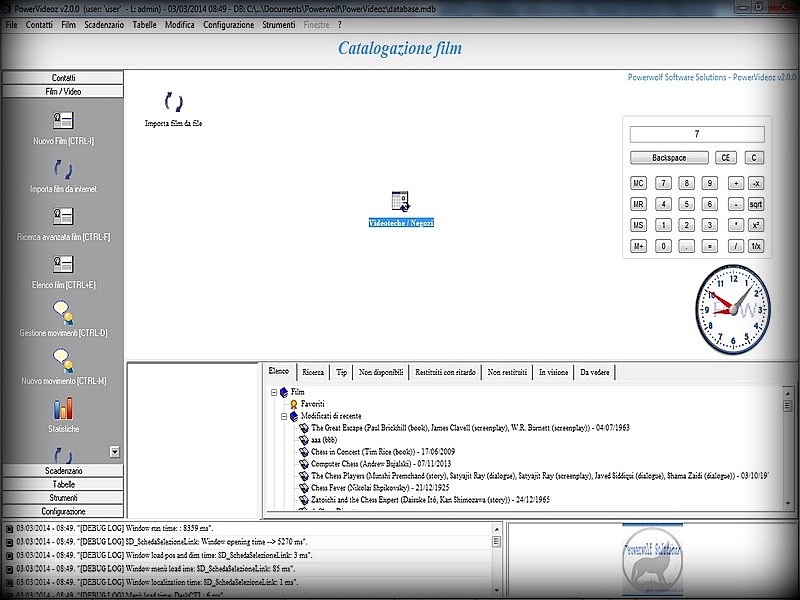Select the Videoteche / Negozi icon
Image resolution: width=800 pixels, height=600 pixels.
[401, 201]
